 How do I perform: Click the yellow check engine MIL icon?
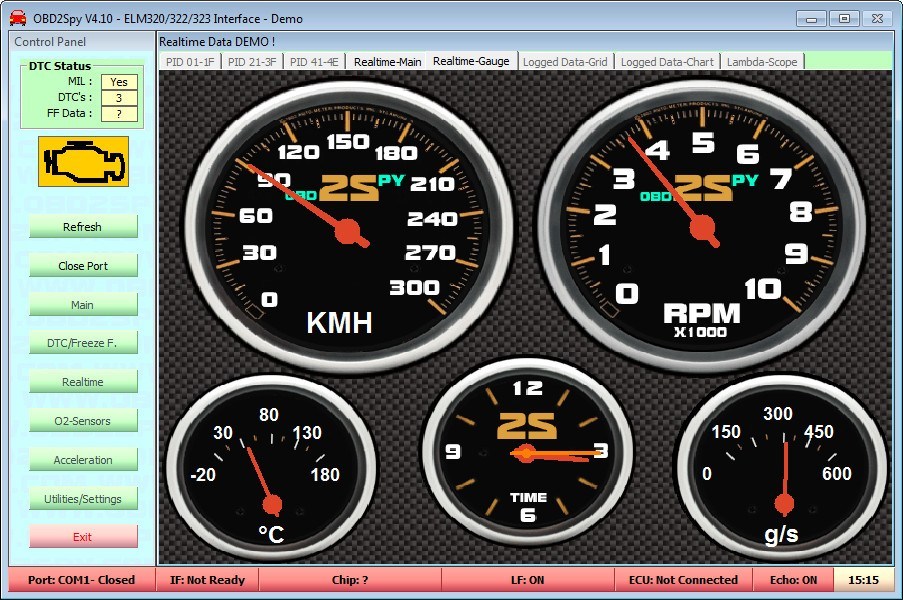pyautogui.click(x=84, y=161)
